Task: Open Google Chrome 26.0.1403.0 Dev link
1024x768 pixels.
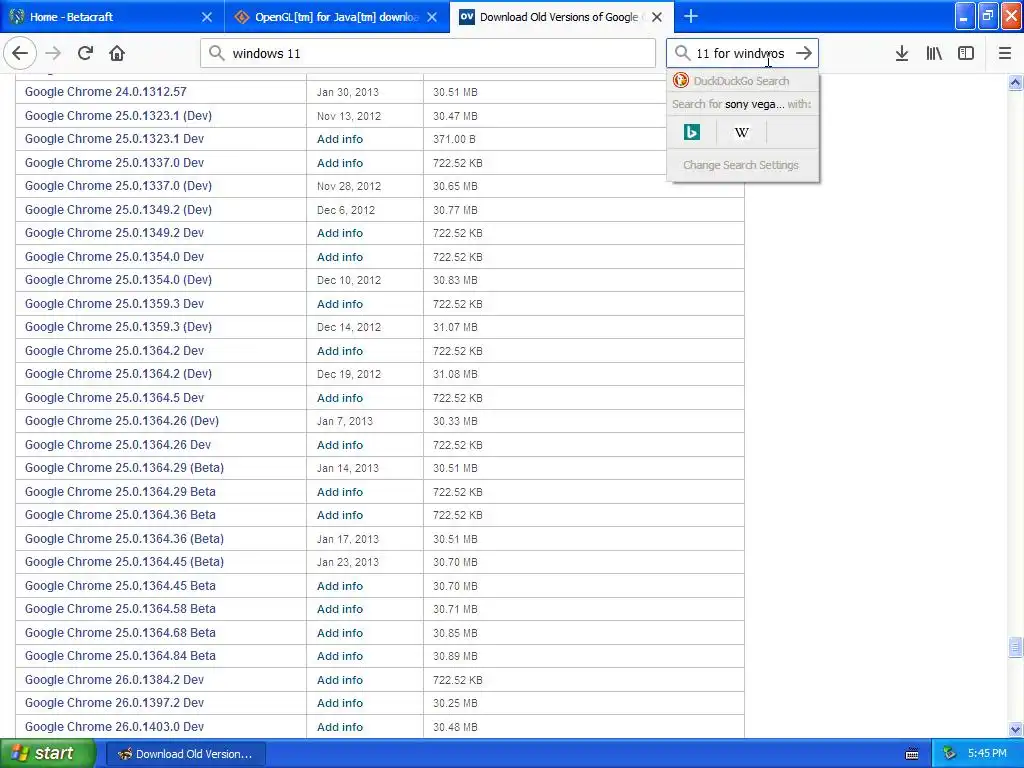Action: tap(114, 727)
